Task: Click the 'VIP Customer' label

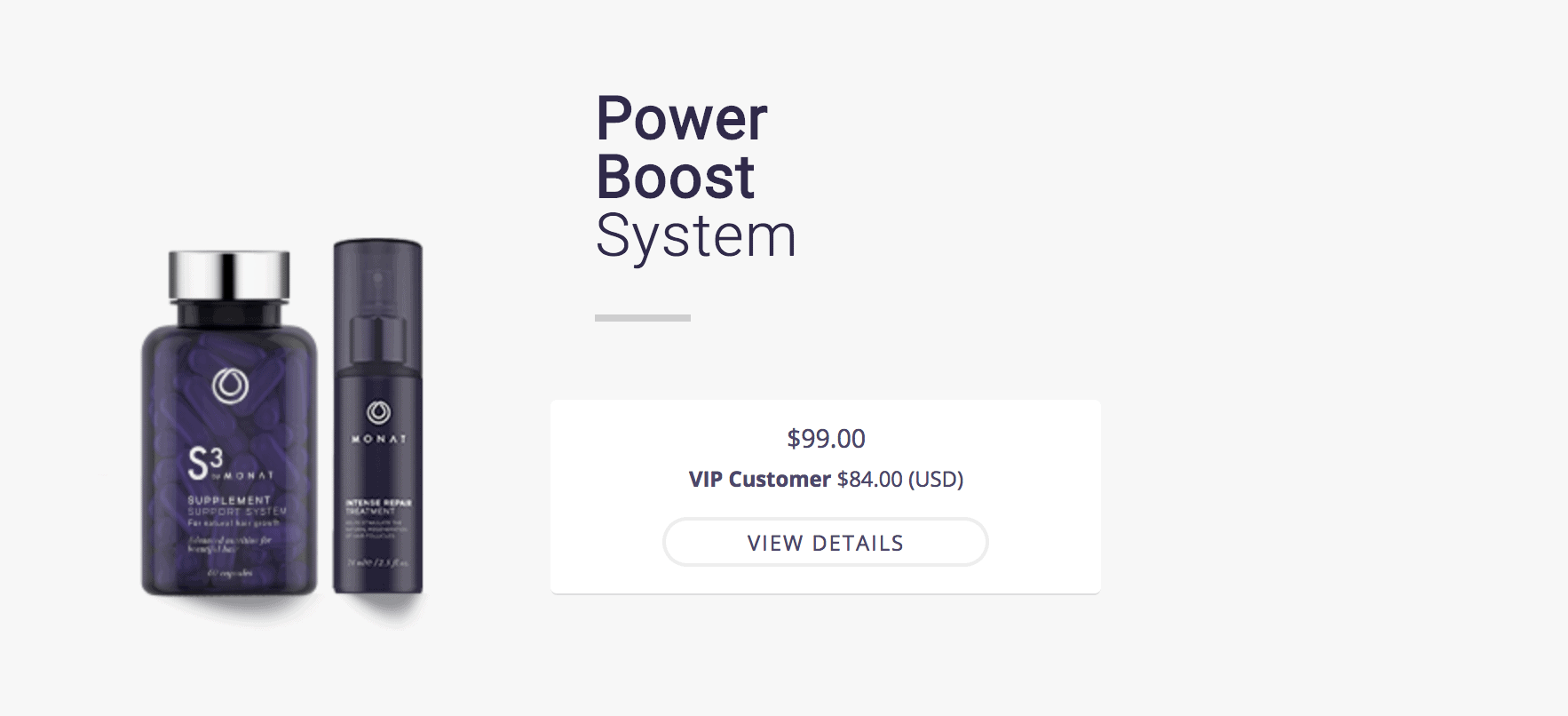Action: 759,480
